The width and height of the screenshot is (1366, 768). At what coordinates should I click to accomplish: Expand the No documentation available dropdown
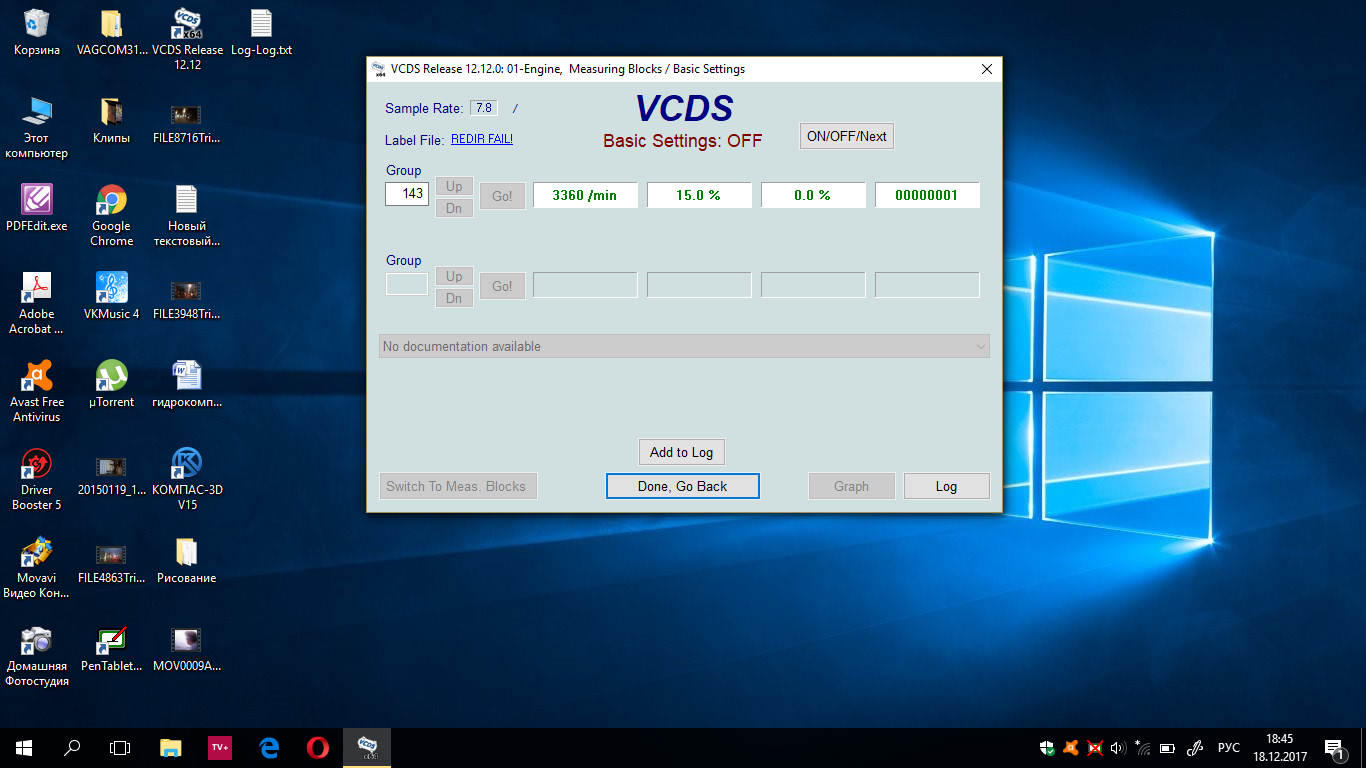pos(684,346)
